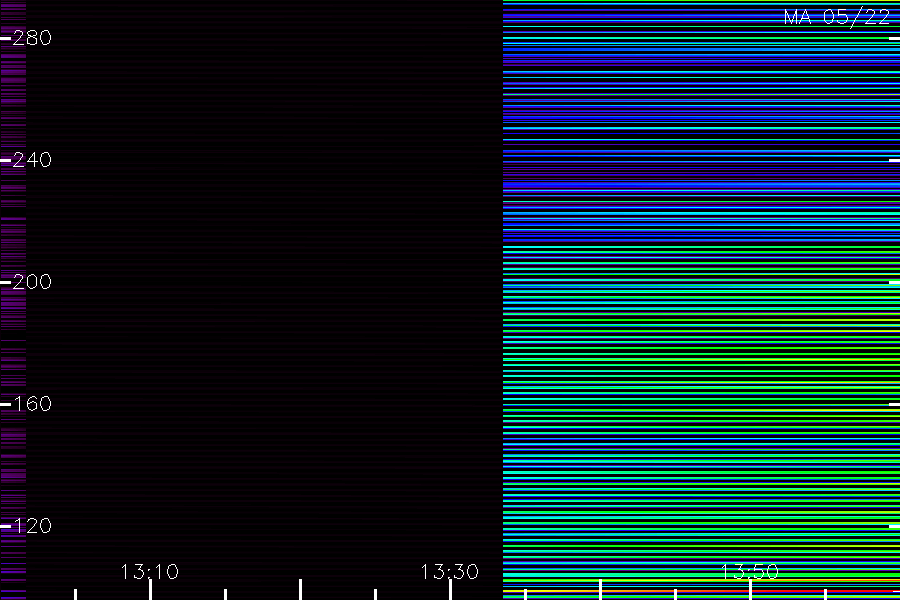The height and width of the screenshot is (600, 900).
Task: Click the MA 05/22 date label
Action: point(837,17)
